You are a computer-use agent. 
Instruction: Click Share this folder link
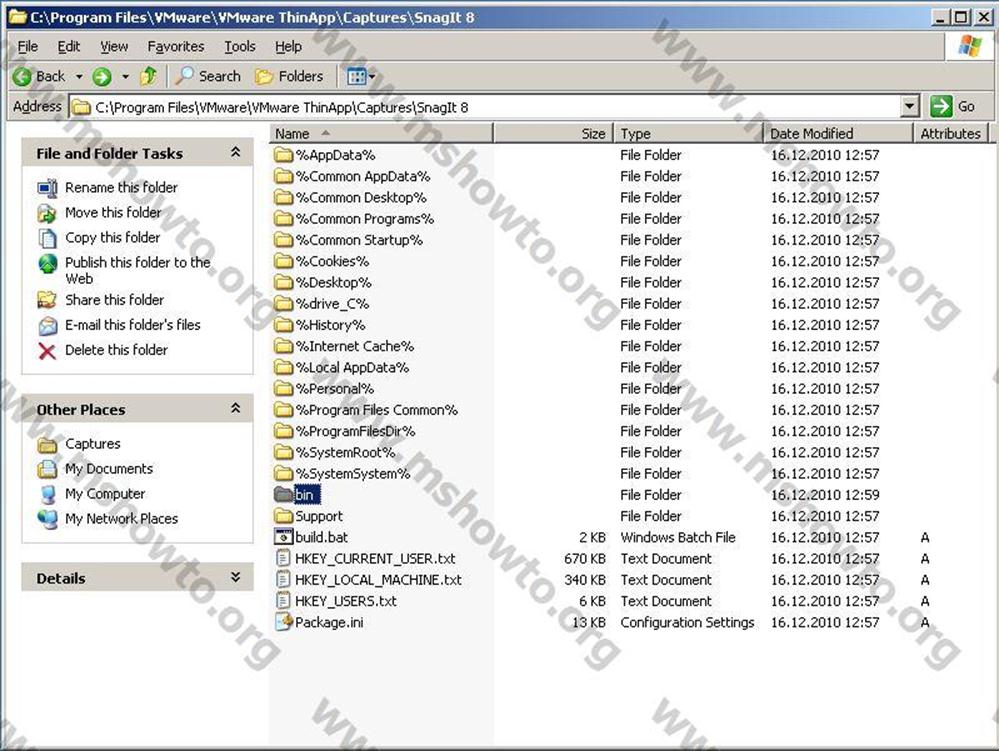[x=115, y=299]
